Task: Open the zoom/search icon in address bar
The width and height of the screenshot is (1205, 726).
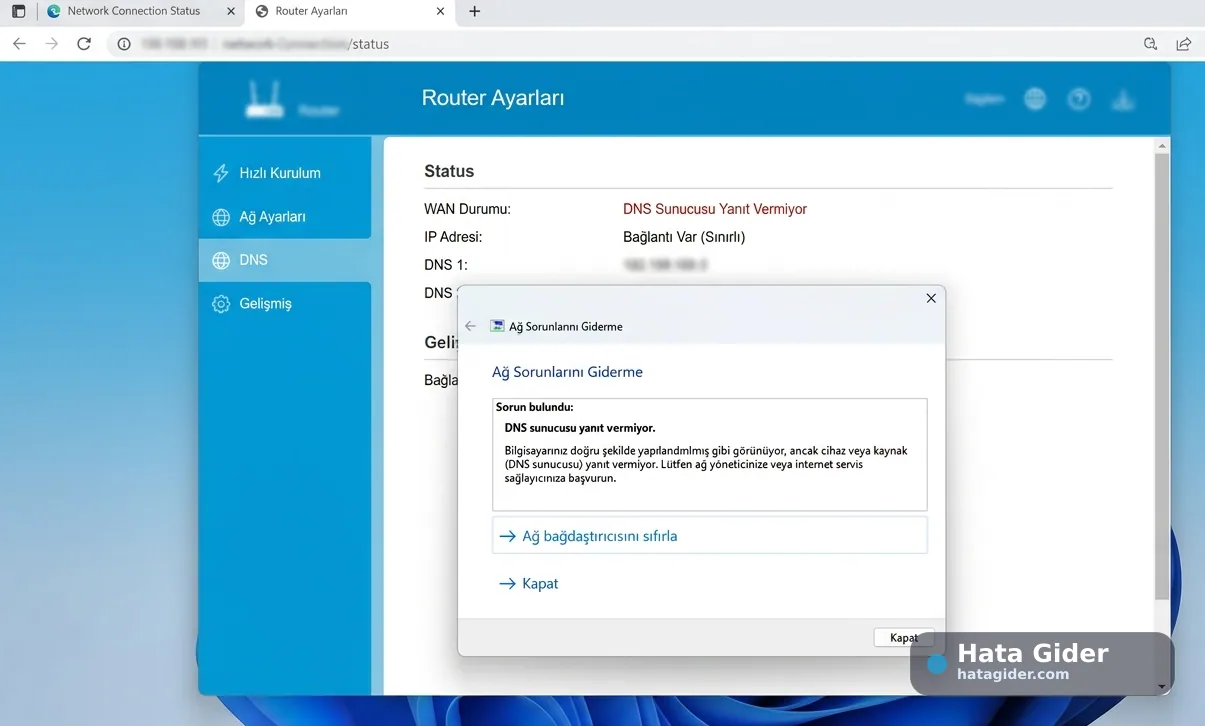Action: pyautogui.click(x=1150, y=44)
